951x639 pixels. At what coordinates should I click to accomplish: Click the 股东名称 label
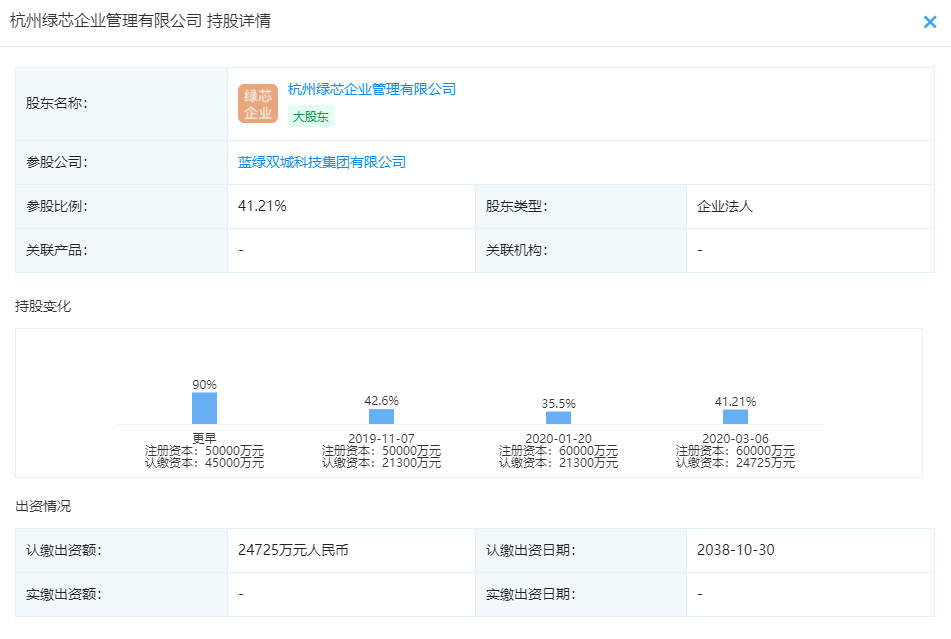(56, 104)
